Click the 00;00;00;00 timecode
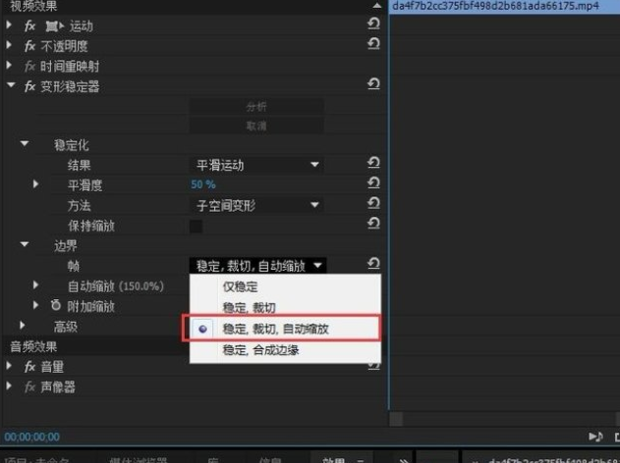The image size is (620, 463). (x=32, y=437)
